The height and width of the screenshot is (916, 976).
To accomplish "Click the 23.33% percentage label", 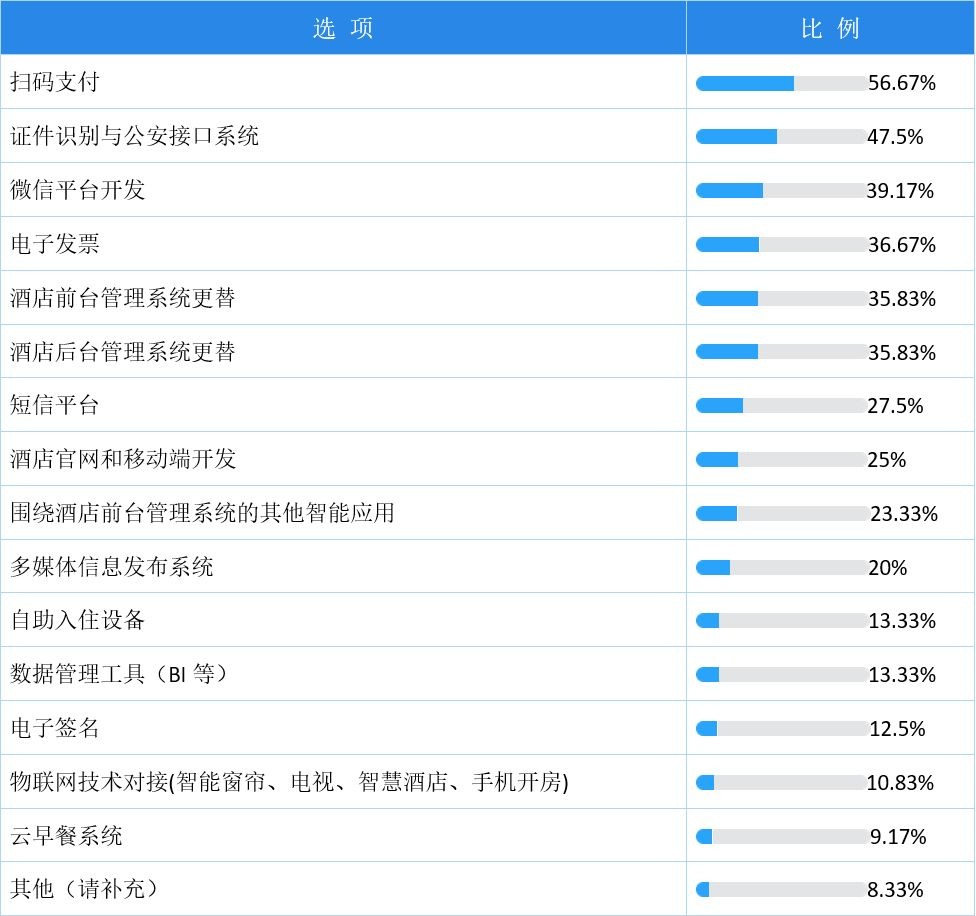I will point(904,514).
